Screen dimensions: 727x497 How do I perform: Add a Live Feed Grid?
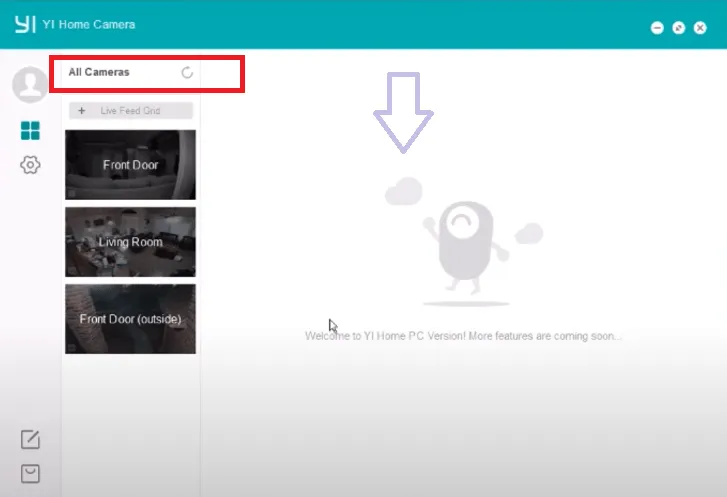pos(131,110)
